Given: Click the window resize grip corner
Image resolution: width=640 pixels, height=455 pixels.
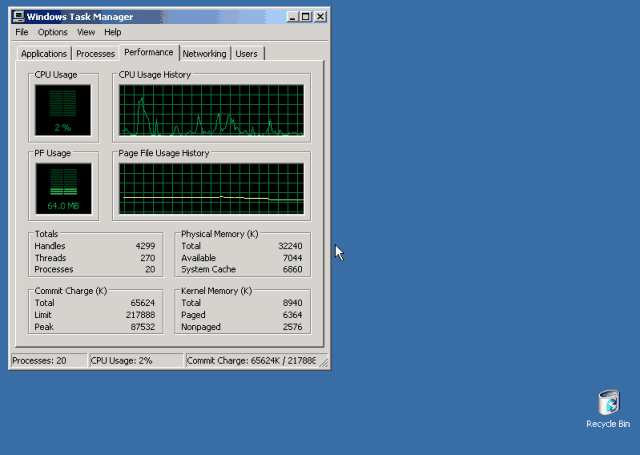Looking at the screenshot, I should (x=324, y=362).
